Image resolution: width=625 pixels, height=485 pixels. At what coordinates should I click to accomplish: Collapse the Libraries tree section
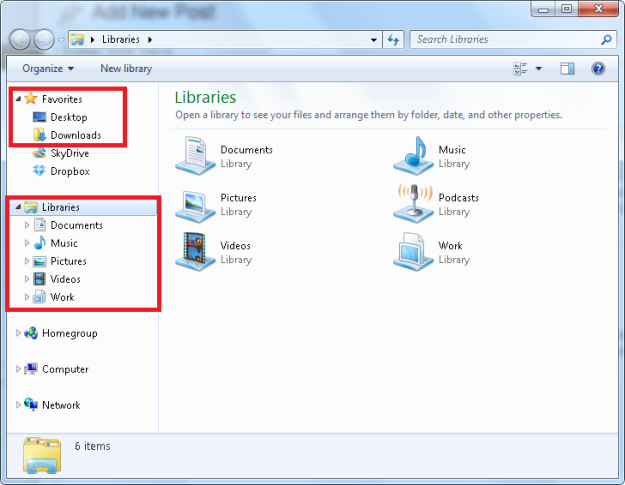[18, 207]
